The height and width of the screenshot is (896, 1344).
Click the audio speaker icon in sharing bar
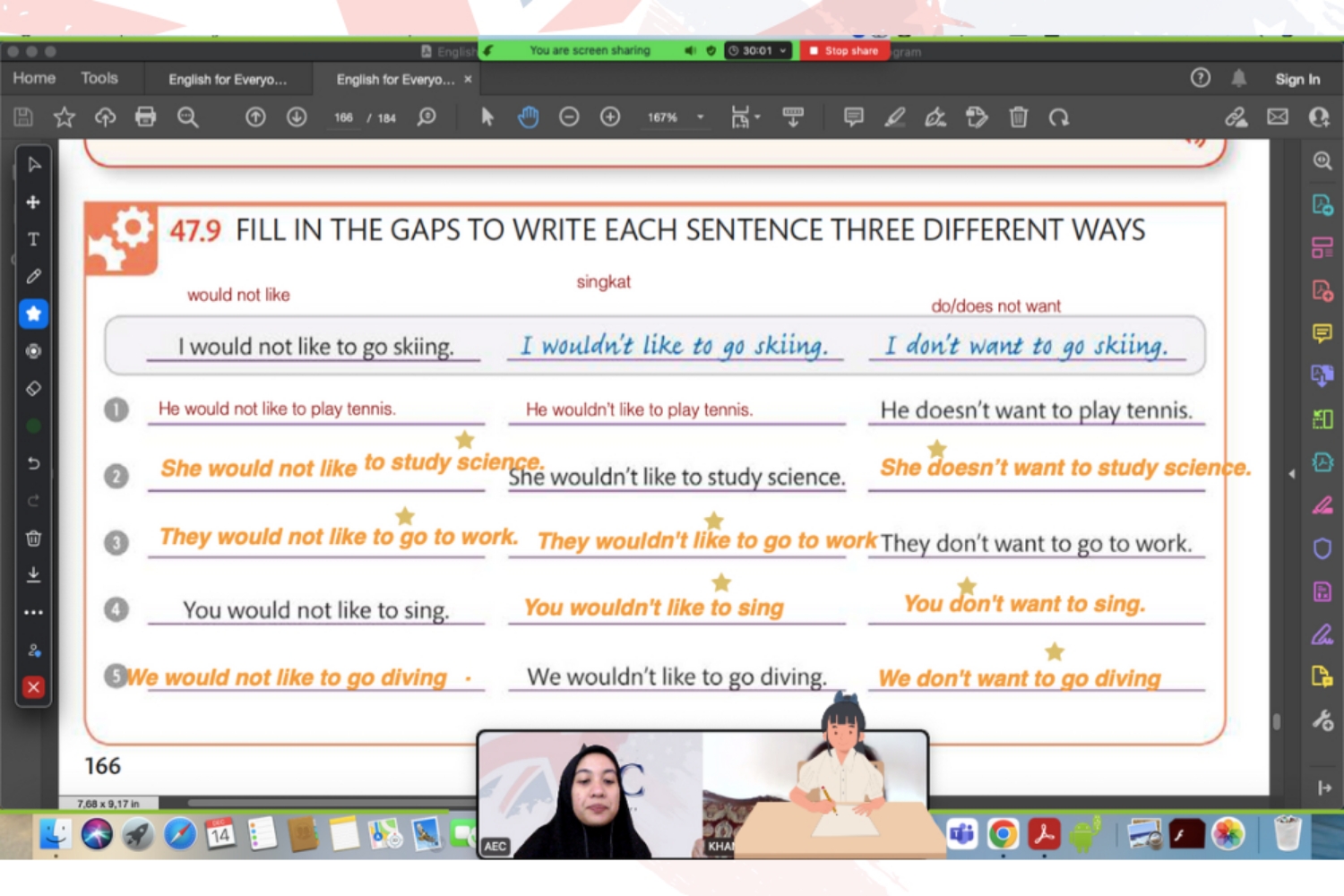tap(690, 50)
